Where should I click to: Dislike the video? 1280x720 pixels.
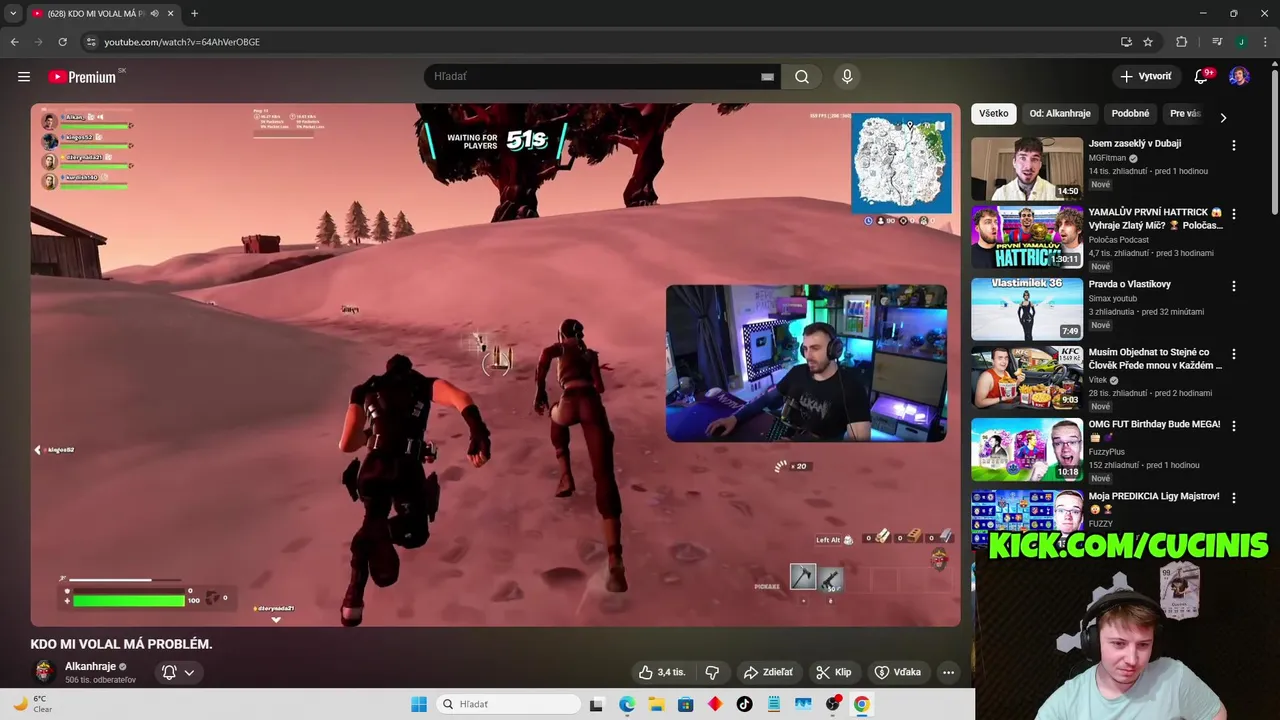pos(712,672)
